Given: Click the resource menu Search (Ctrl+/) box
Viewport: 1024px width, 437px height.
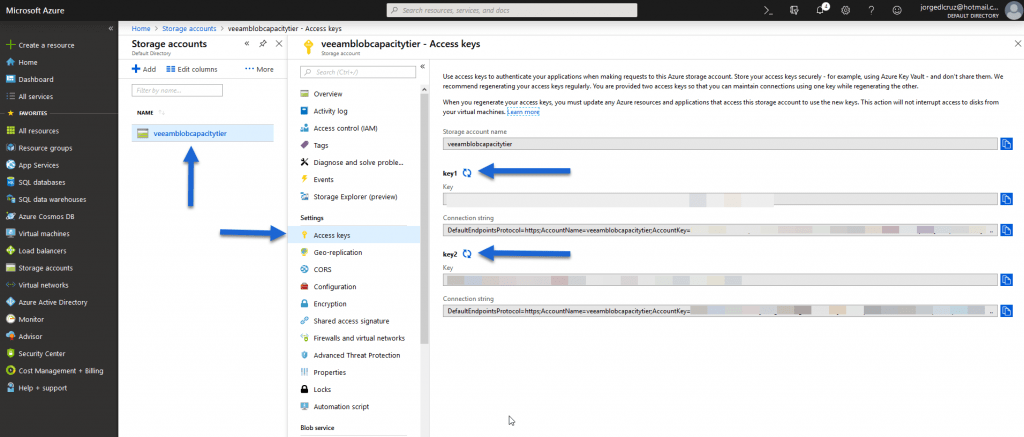Looking at the screenshot, I should pyautogui.click(x=356, y=72).
